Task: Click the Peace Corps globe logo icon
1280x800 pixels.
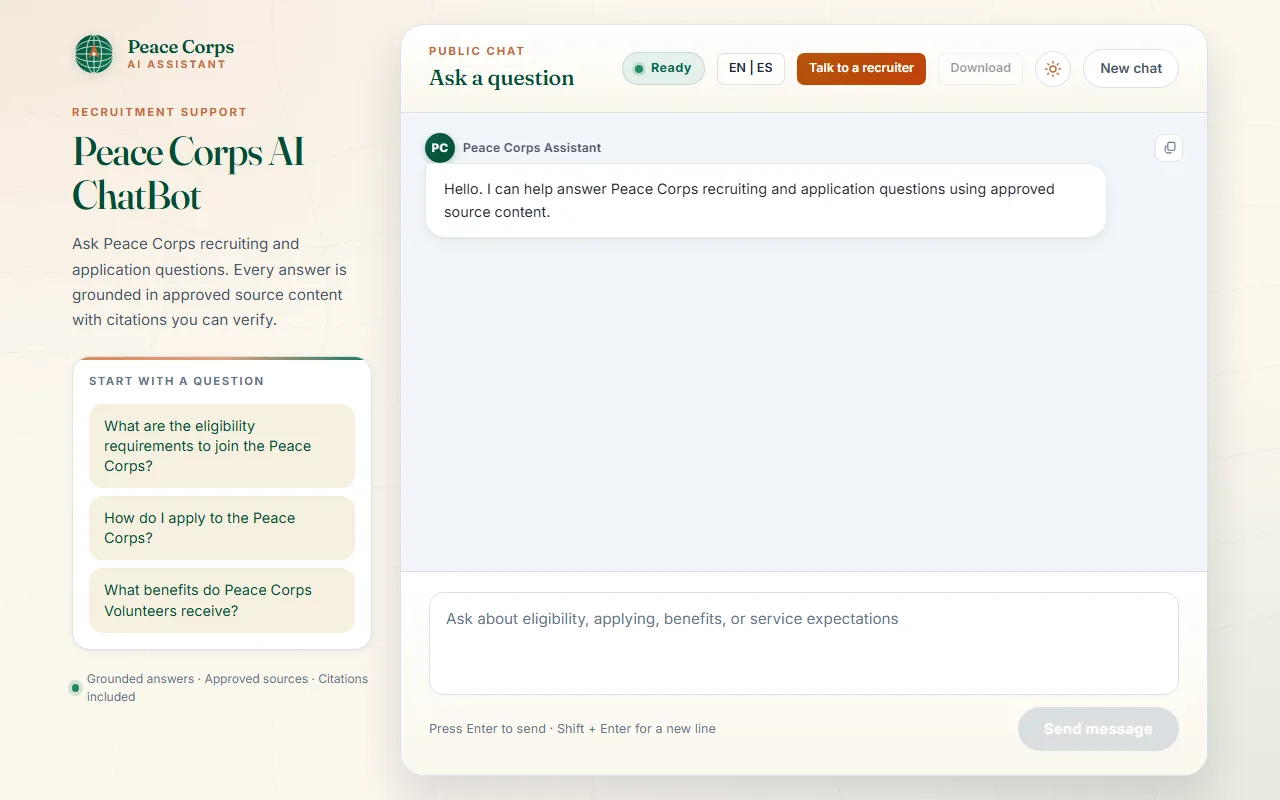Action: pos(94,54)
